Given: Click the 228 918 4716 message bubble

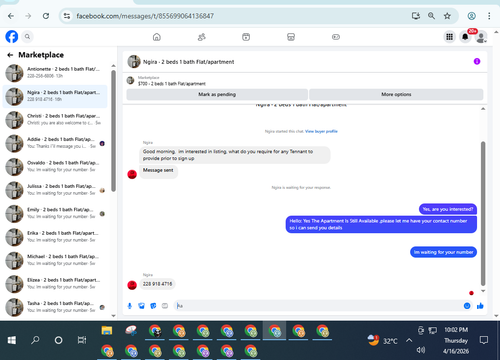Looking at the screenshot, I should [x=157, y=284].
